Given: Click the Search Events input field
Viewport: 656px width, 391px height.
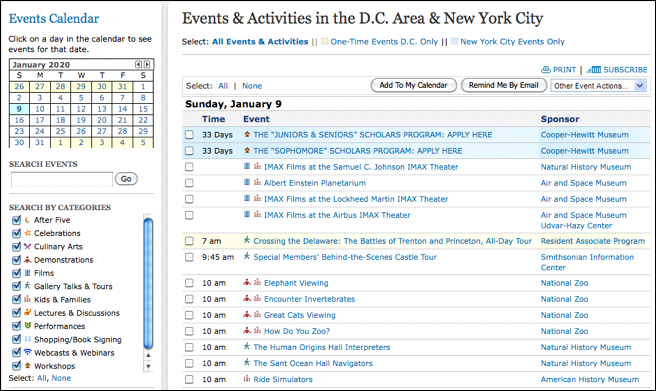Looking at the screenshot, I should 62,179.
